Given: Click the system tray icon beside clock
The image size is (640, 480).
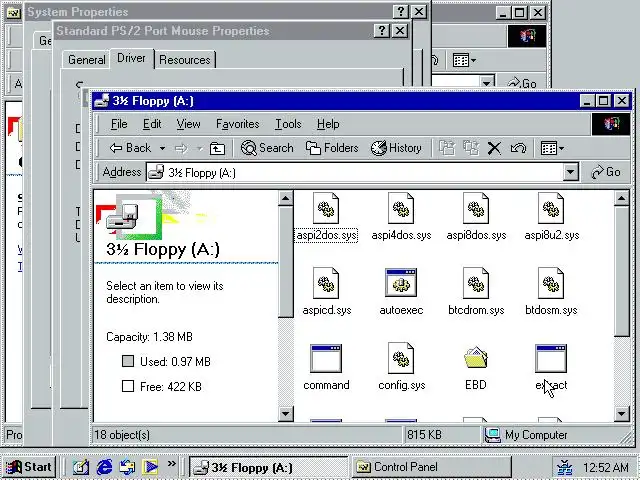Looking at the screenshot, I should pyautogui.click(x=565, y=468).
